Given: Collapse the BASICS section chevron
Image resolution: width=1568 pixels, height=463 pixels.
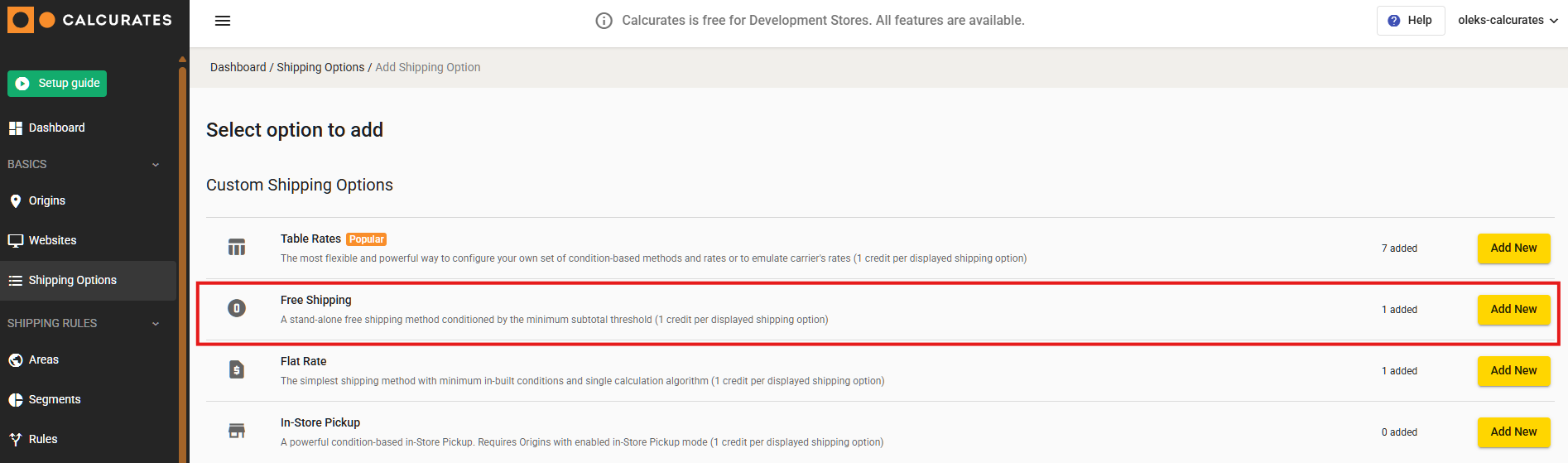Looking at the screenshot, I should click(156, 165).
